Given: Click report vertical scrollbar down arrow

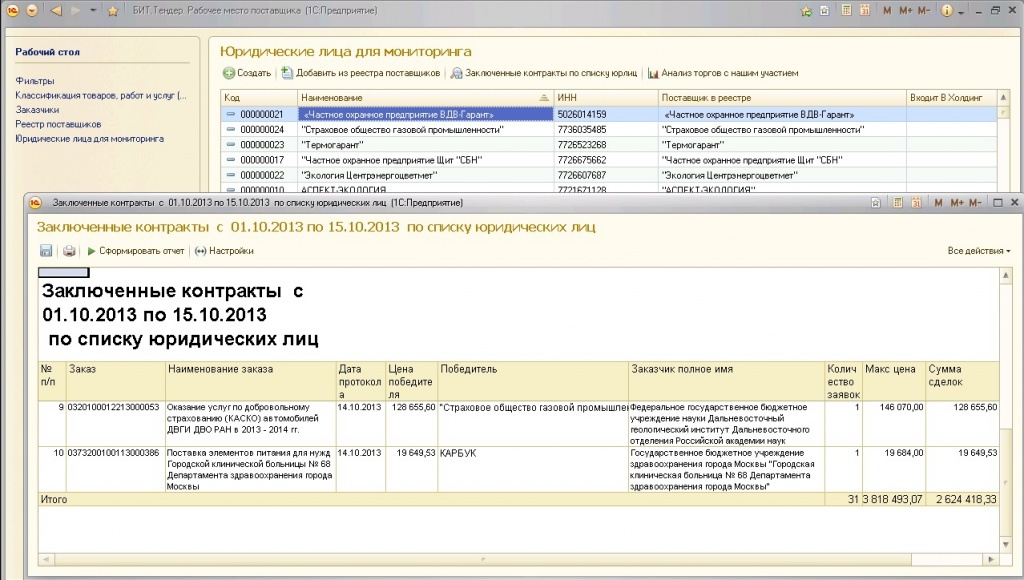Looking at the screenshot, I should (1006, 544).
